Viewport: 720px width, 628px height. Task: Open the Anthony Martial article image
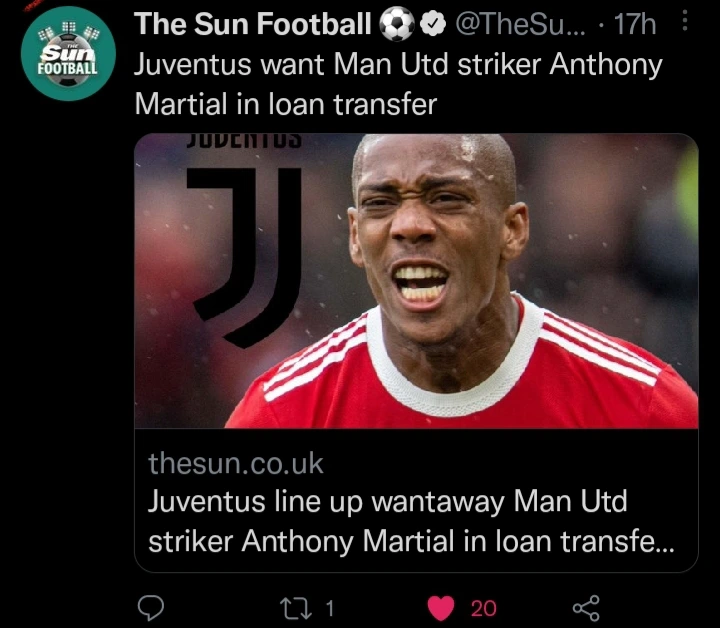pos(416,281)
